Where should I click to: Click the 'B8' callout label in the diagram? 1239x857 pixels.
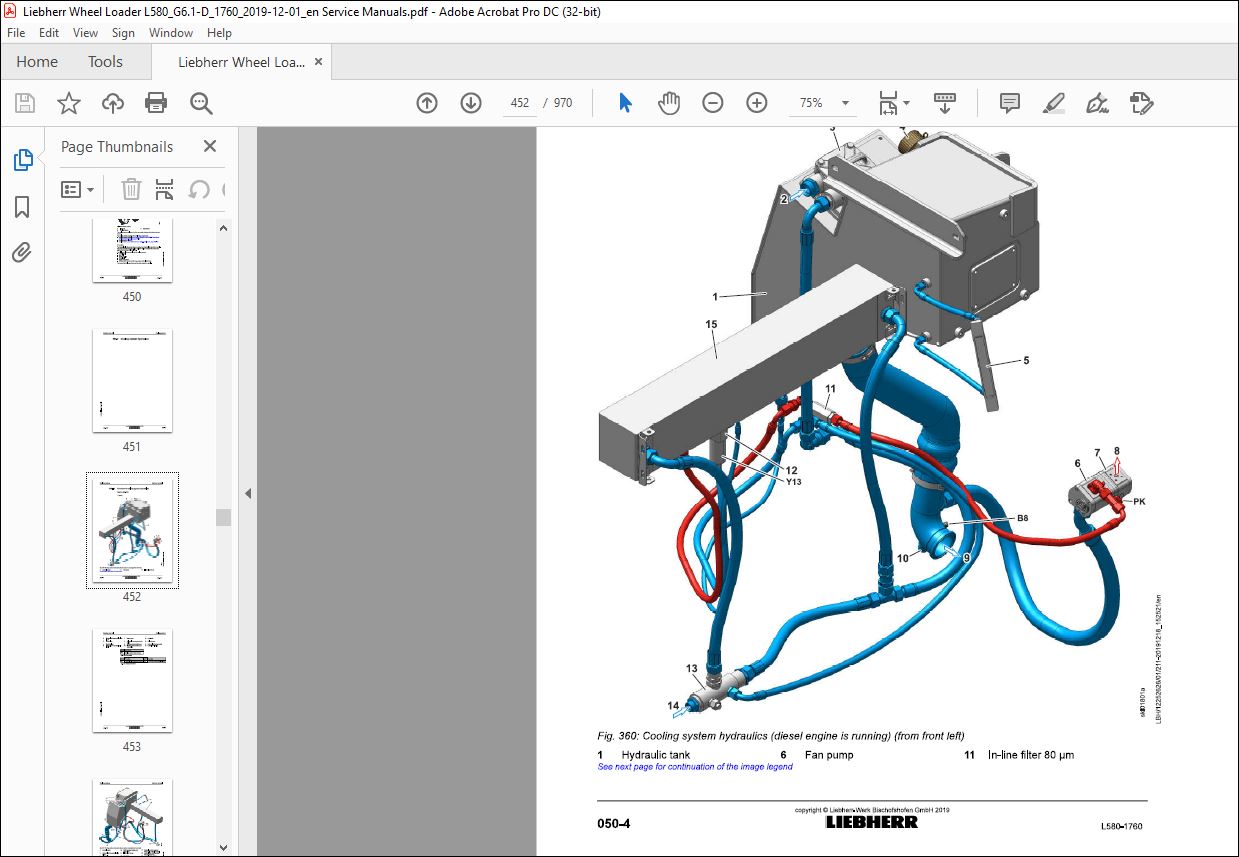(x=1022, y=519)
